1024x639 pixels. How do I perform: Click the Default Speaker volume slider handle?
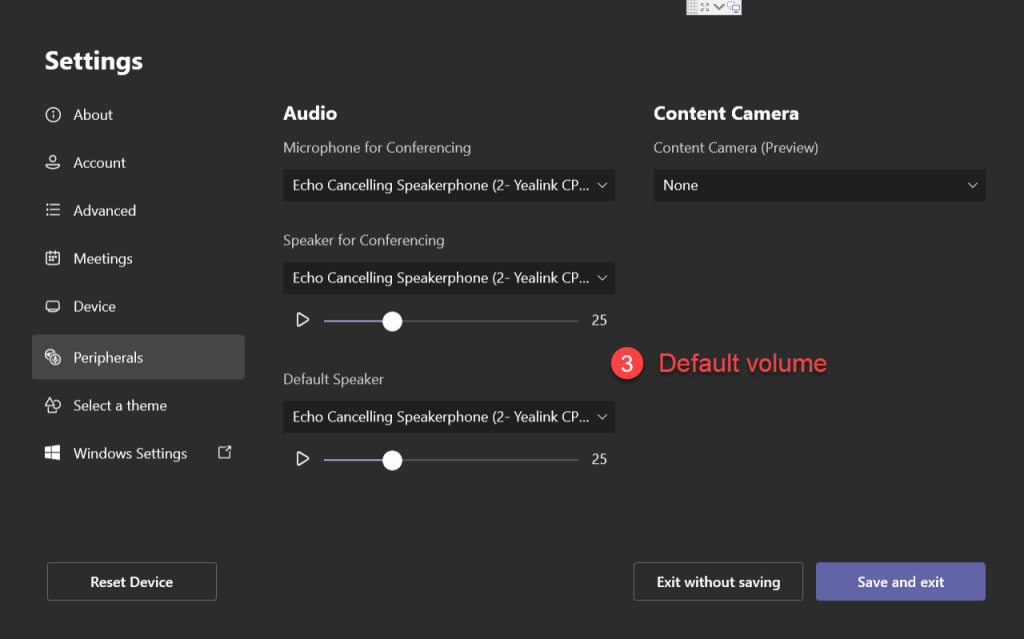pos(392,460)
